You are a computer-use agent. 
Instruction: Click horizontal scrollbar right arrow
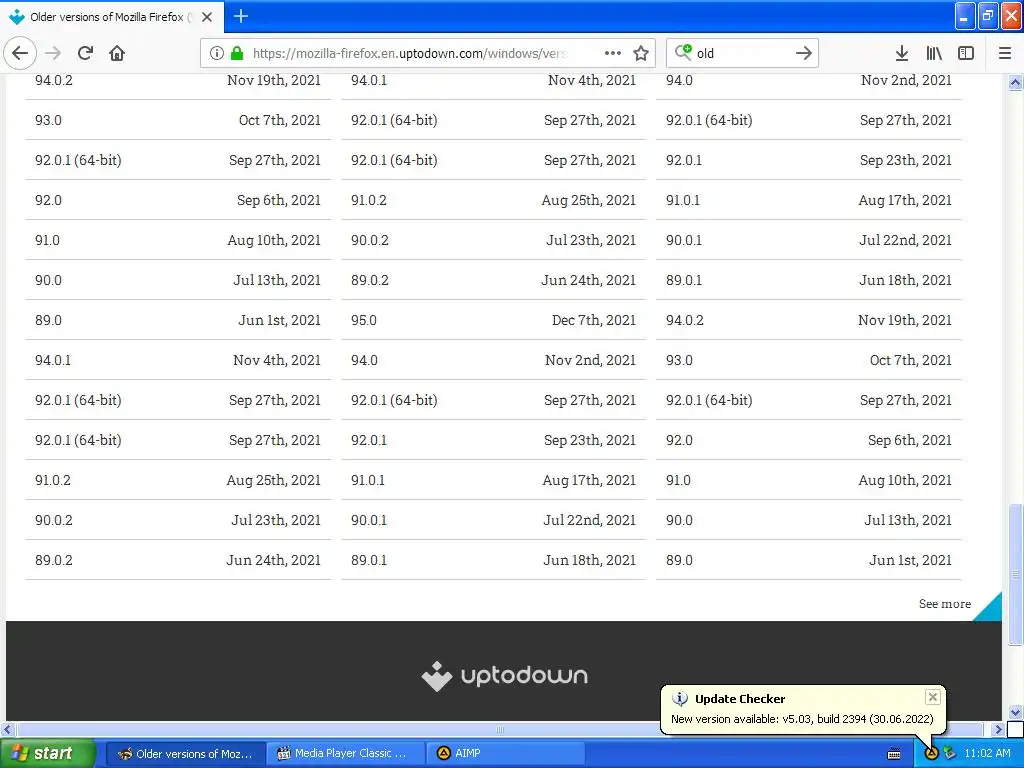997,729
